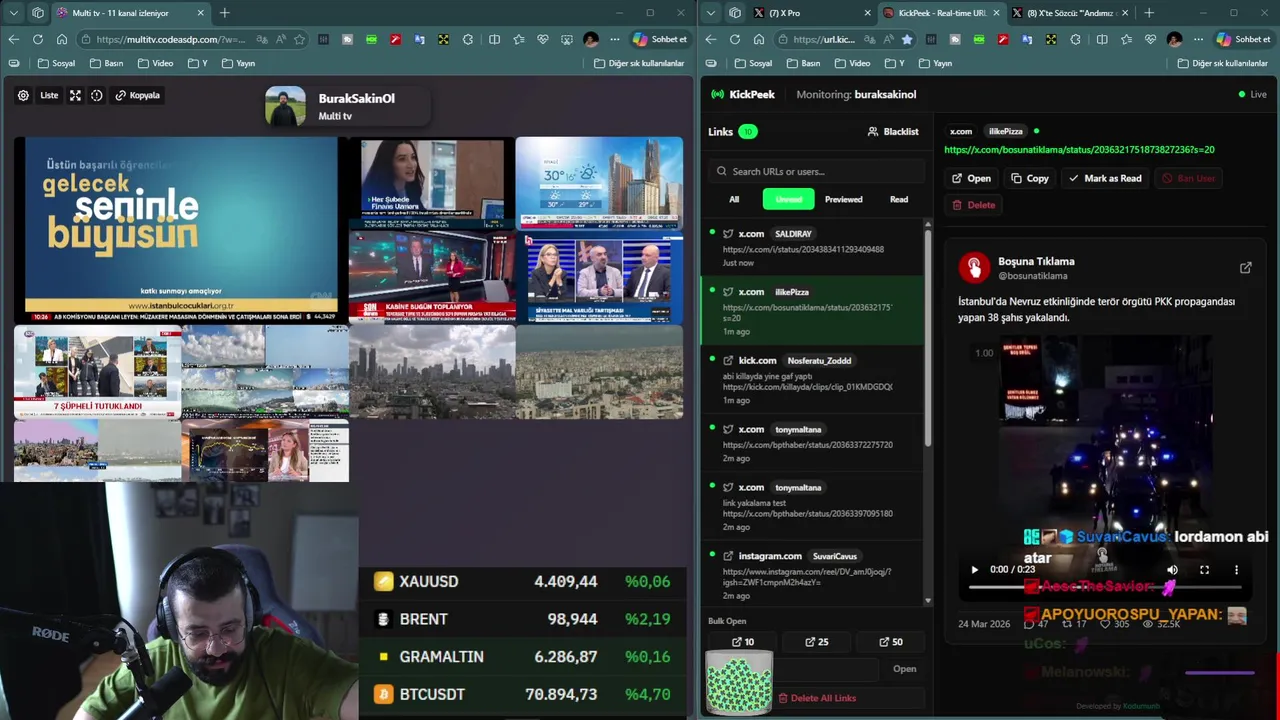Click blue favorite star in KickPeek address bar
The image size is (1280, 720).
tap(906, 39)
